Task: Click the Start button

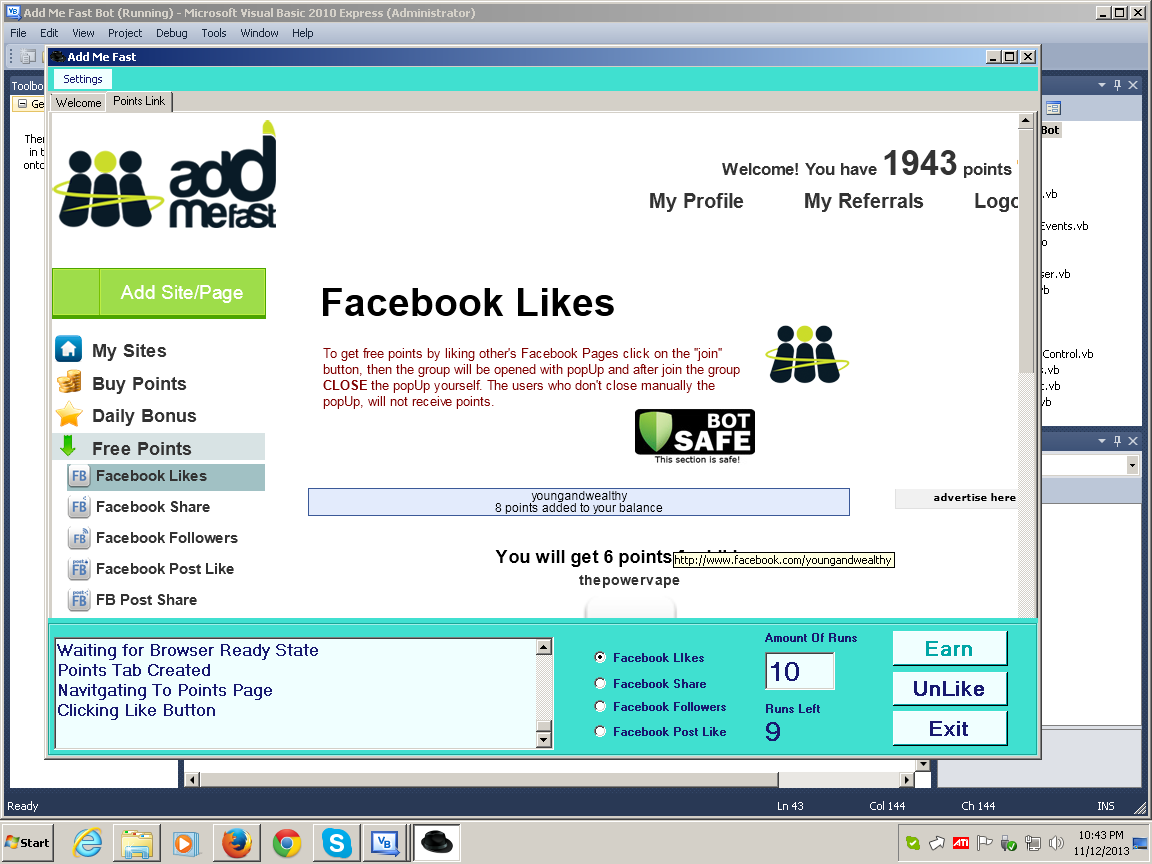Action: click(27, 843)
